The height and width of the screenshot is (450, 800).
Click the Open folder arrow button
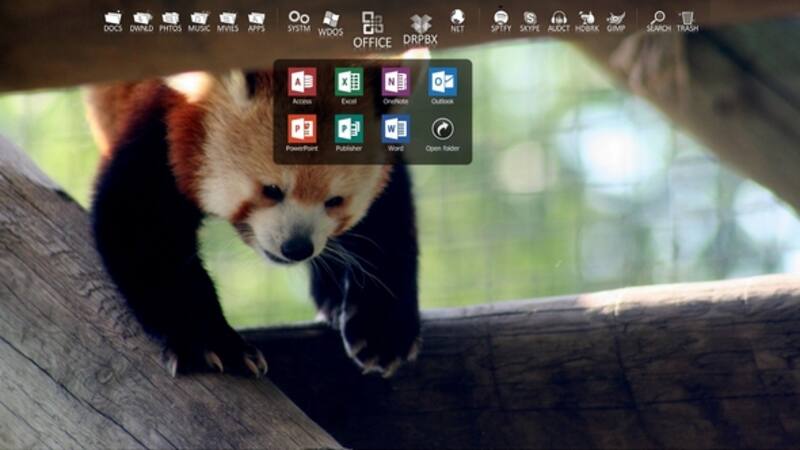[x=442, y=129]
